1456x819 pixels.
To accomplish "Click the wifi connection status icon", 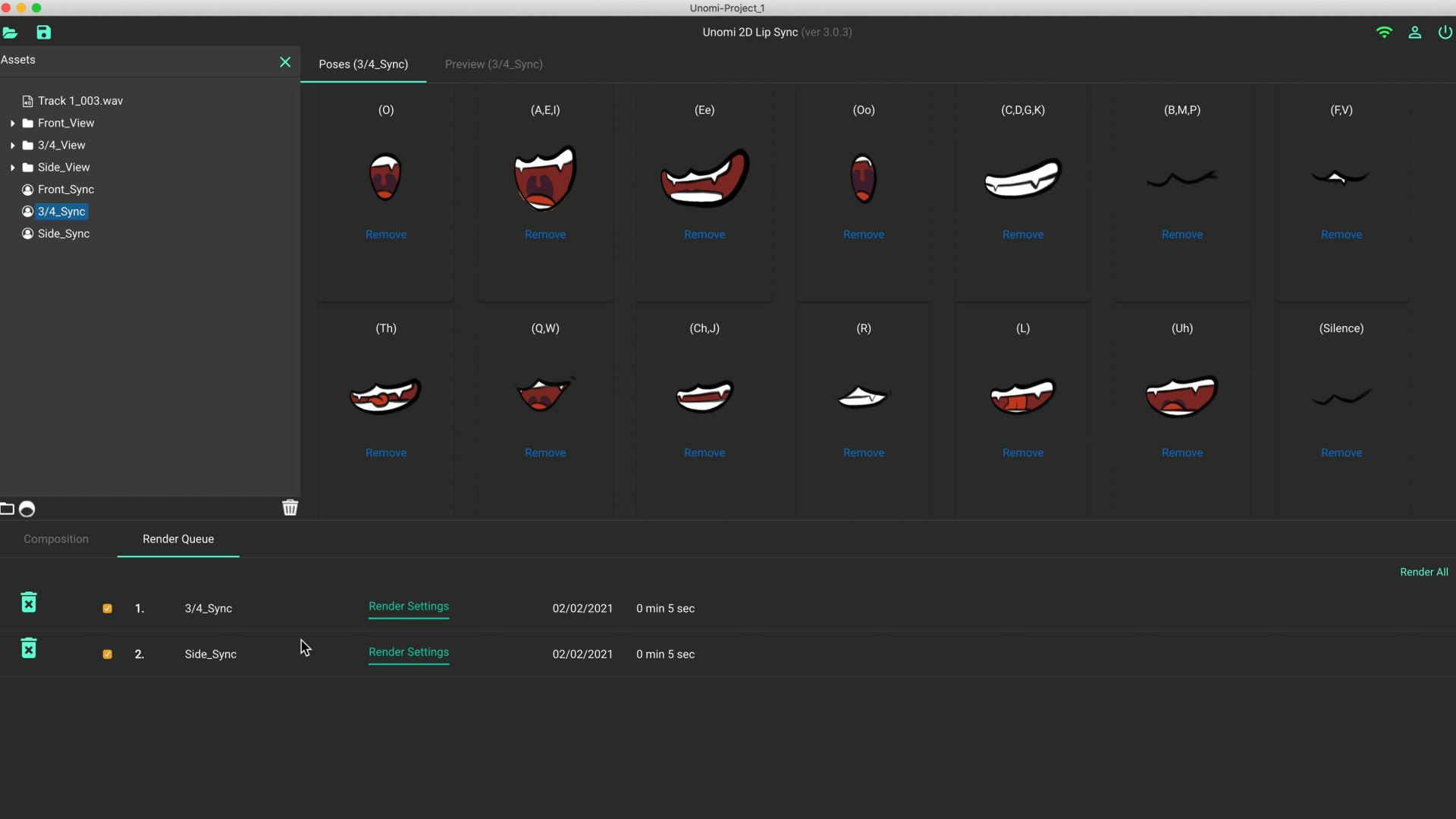I will 1384,33.
